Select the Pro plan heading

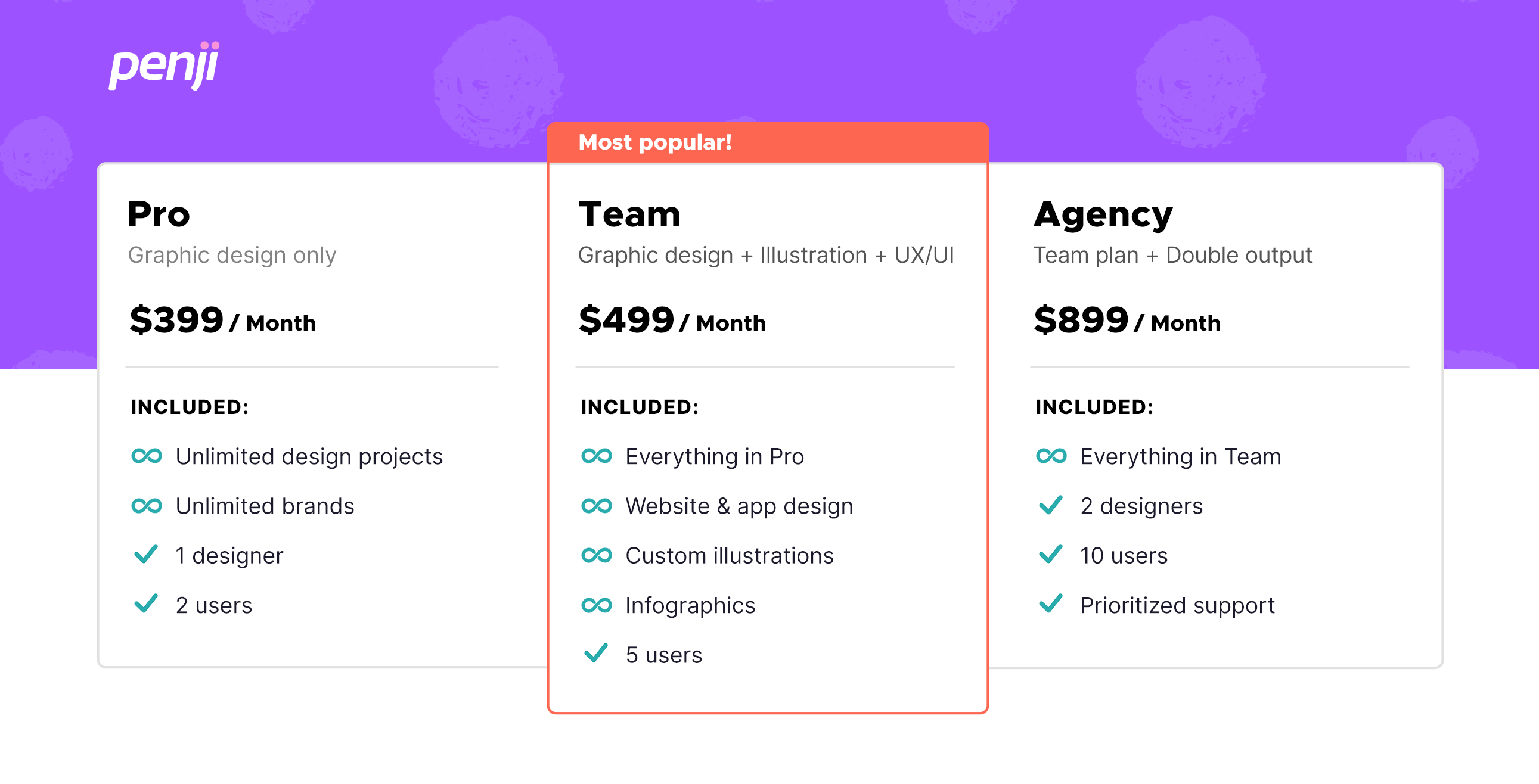point(159,214)
